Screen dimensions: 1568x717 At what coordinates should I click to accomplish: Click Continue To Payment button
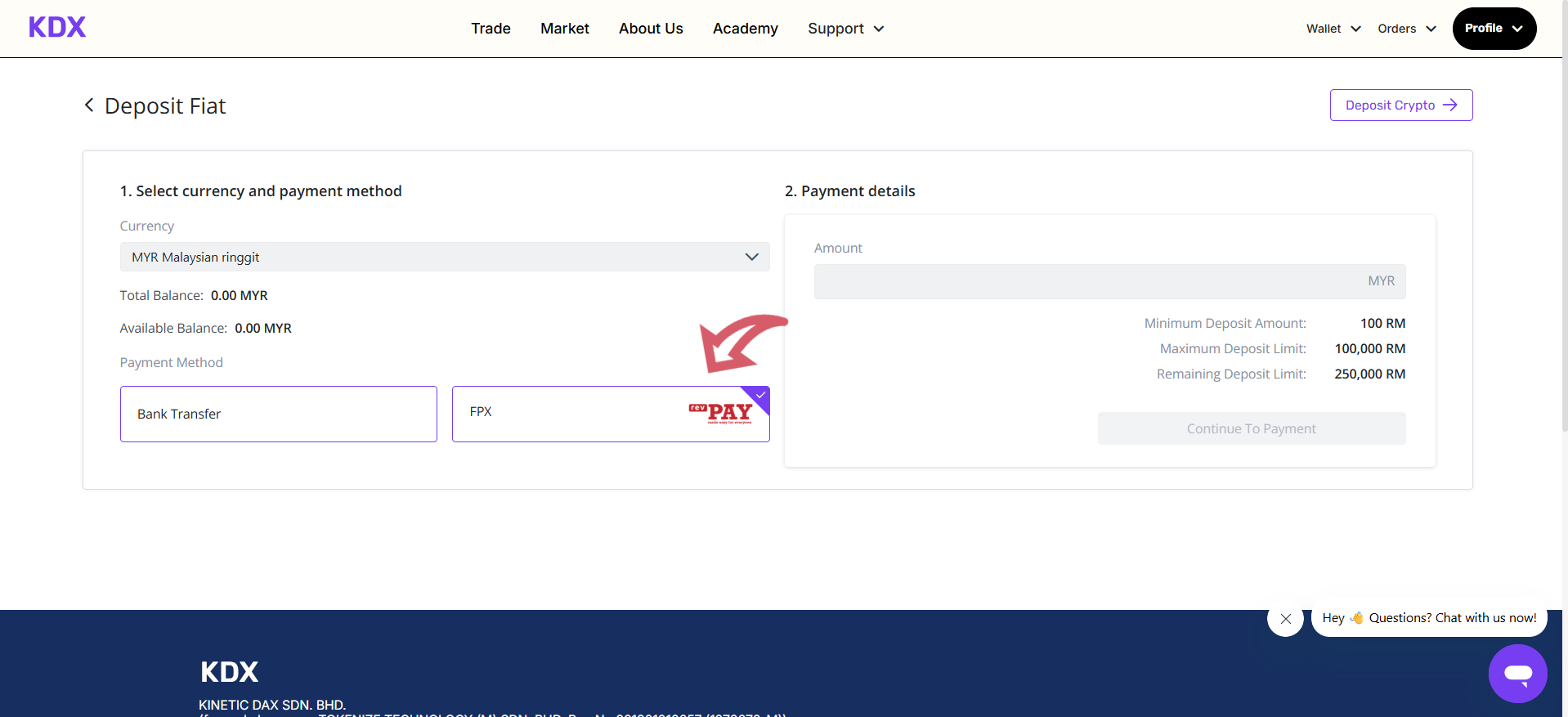[1252, 428]
